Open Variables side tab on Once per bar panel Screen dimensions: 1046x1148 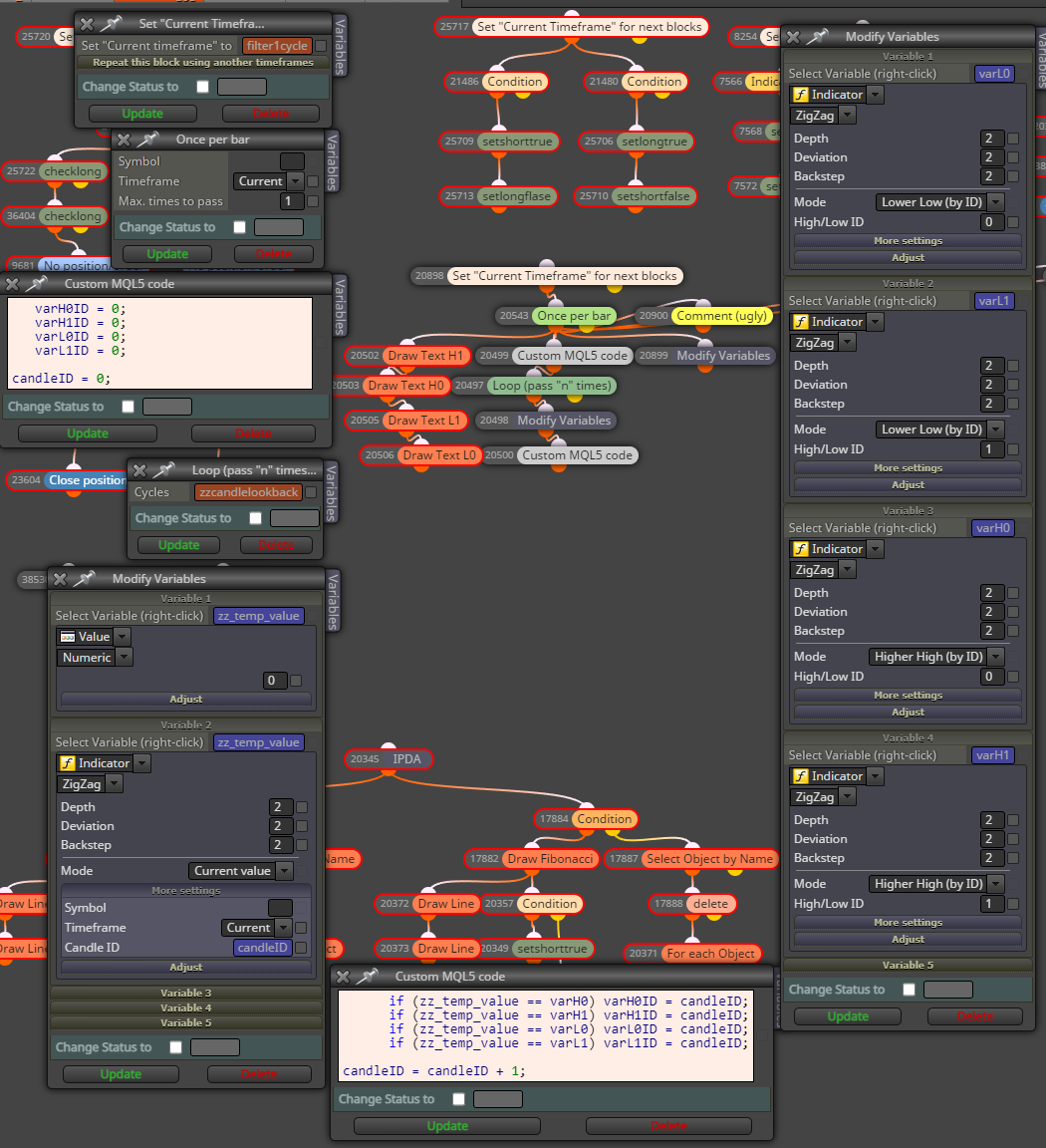tap(332, 161)
